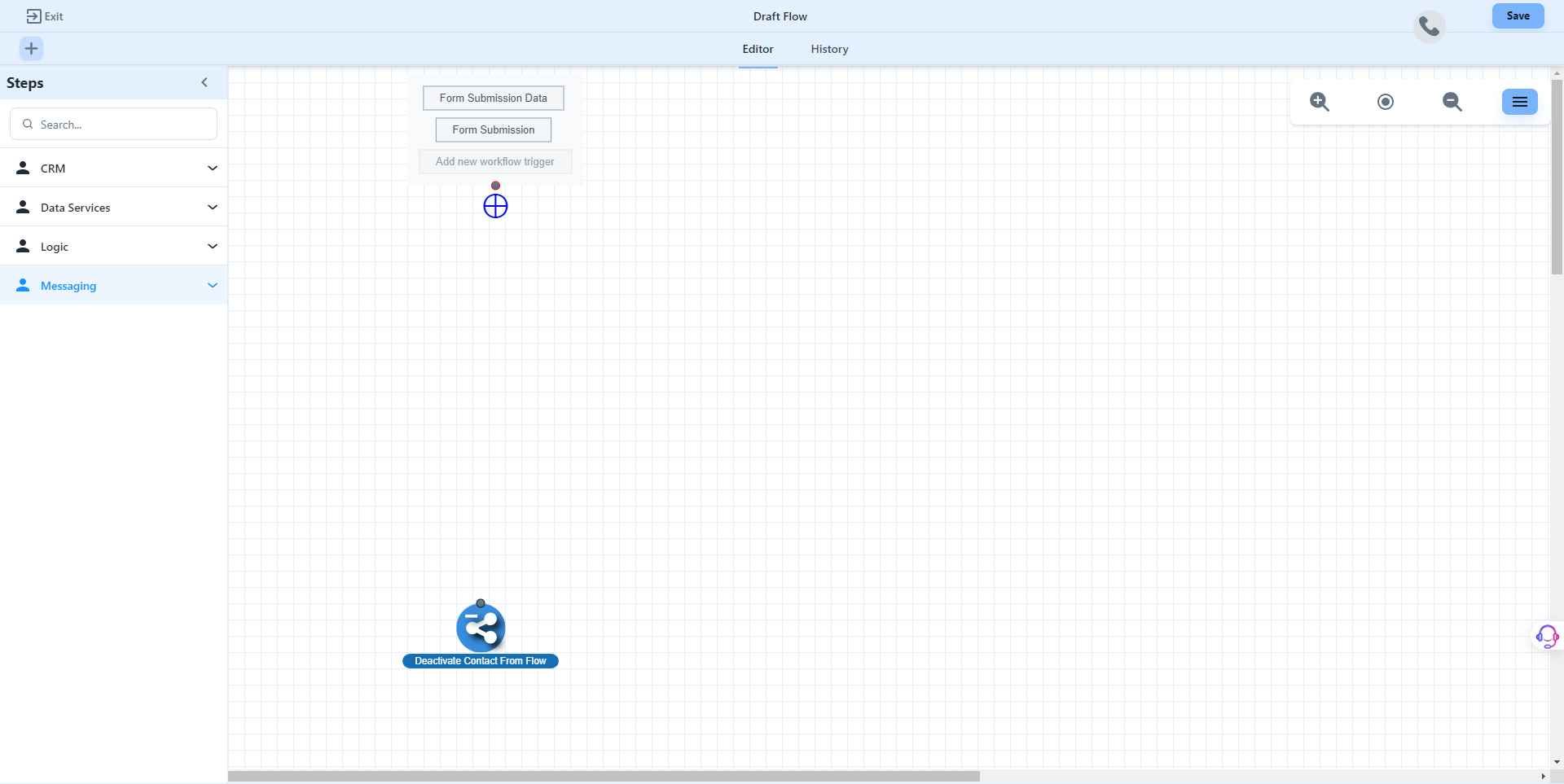Expand the Messaging category chevron
The image size is (1564, 784).
coord(213,285)
